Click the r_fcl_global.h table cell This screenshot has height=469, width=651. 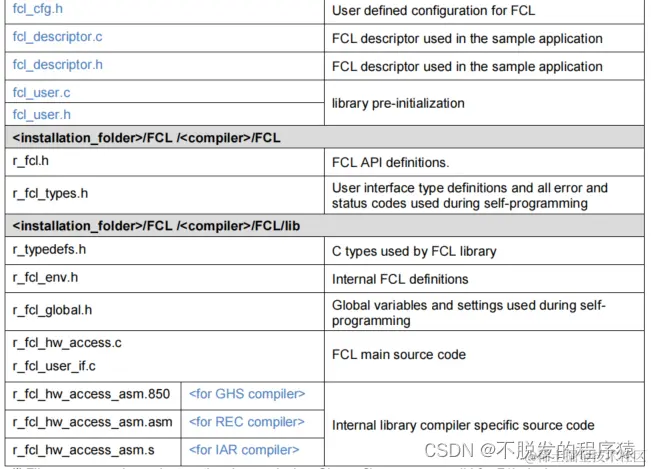164,311
